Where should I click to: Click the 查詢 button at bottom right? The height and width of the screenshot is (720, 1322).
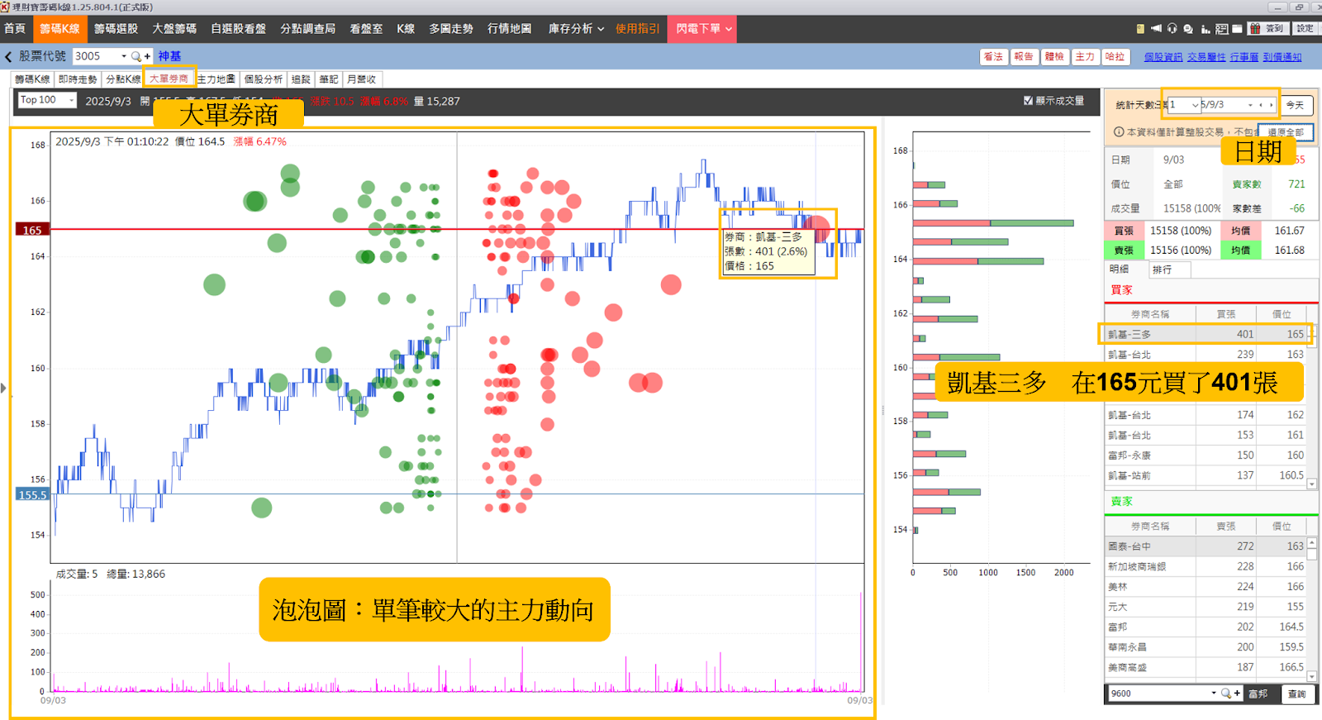click(1296, 693)
